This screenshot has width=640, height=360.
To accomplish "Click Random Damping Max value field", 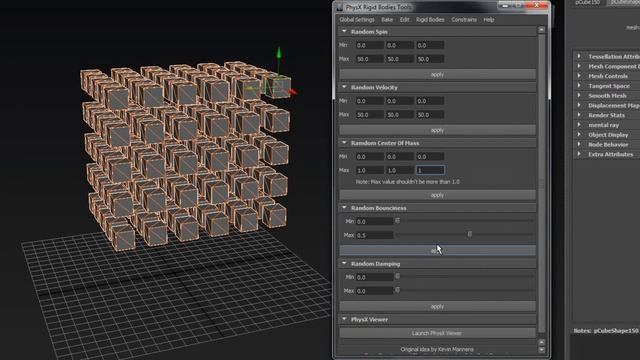I will 374,291.
